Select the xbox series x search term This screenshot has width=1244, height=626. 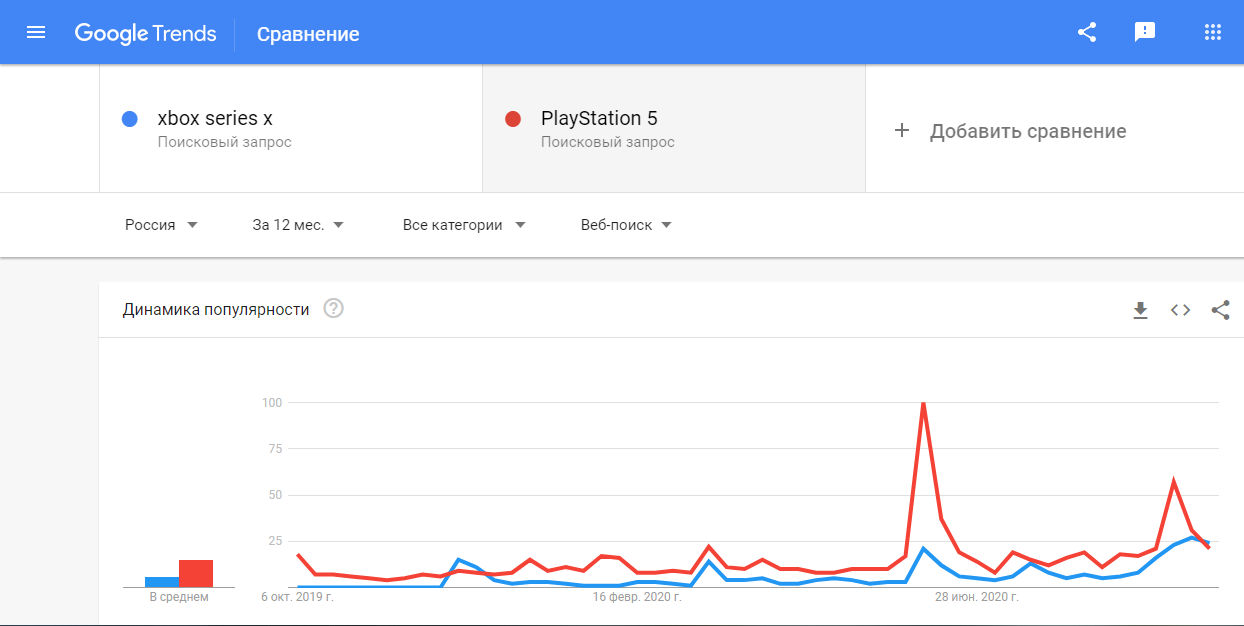click(215, 119)
